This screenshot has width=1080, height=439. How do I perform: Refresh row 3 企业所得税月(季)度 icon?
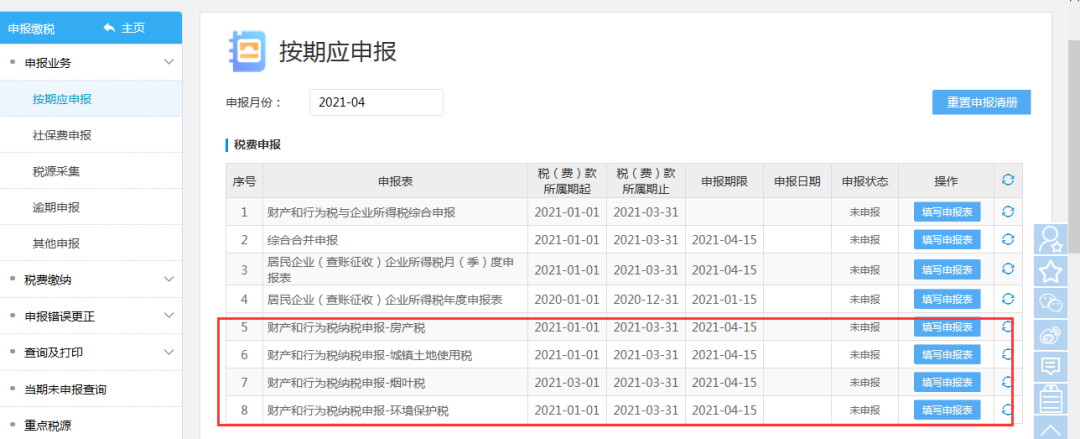(1008, 269)
